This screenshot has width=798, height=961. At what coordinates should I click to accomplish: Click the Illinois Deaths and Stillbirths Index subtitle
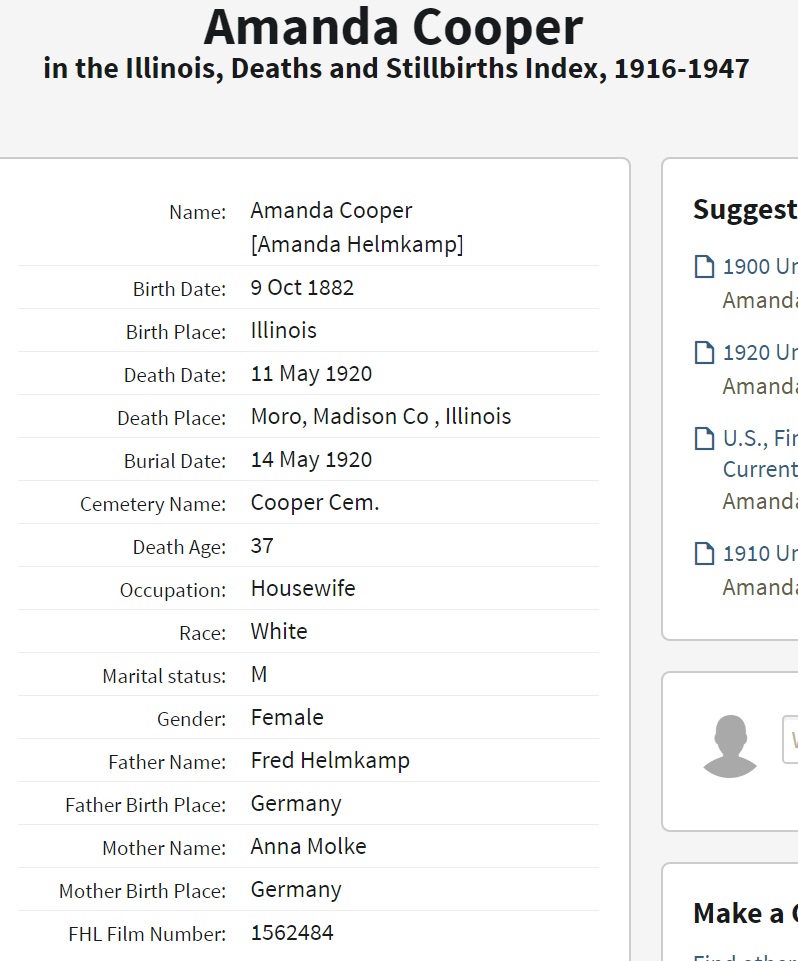tap(396, 69)
